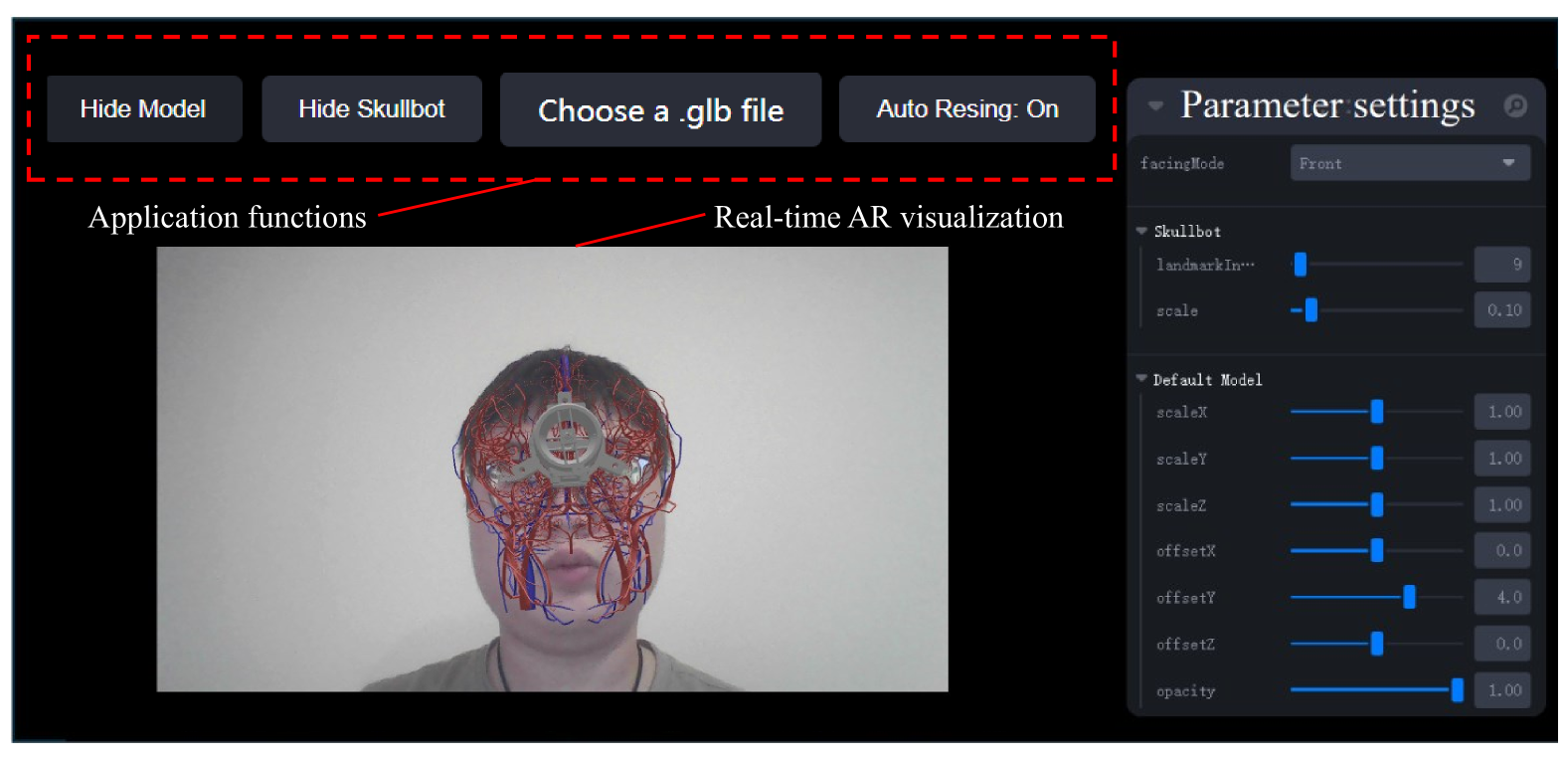Select the offsetY value field showing 4.0

1502,597
